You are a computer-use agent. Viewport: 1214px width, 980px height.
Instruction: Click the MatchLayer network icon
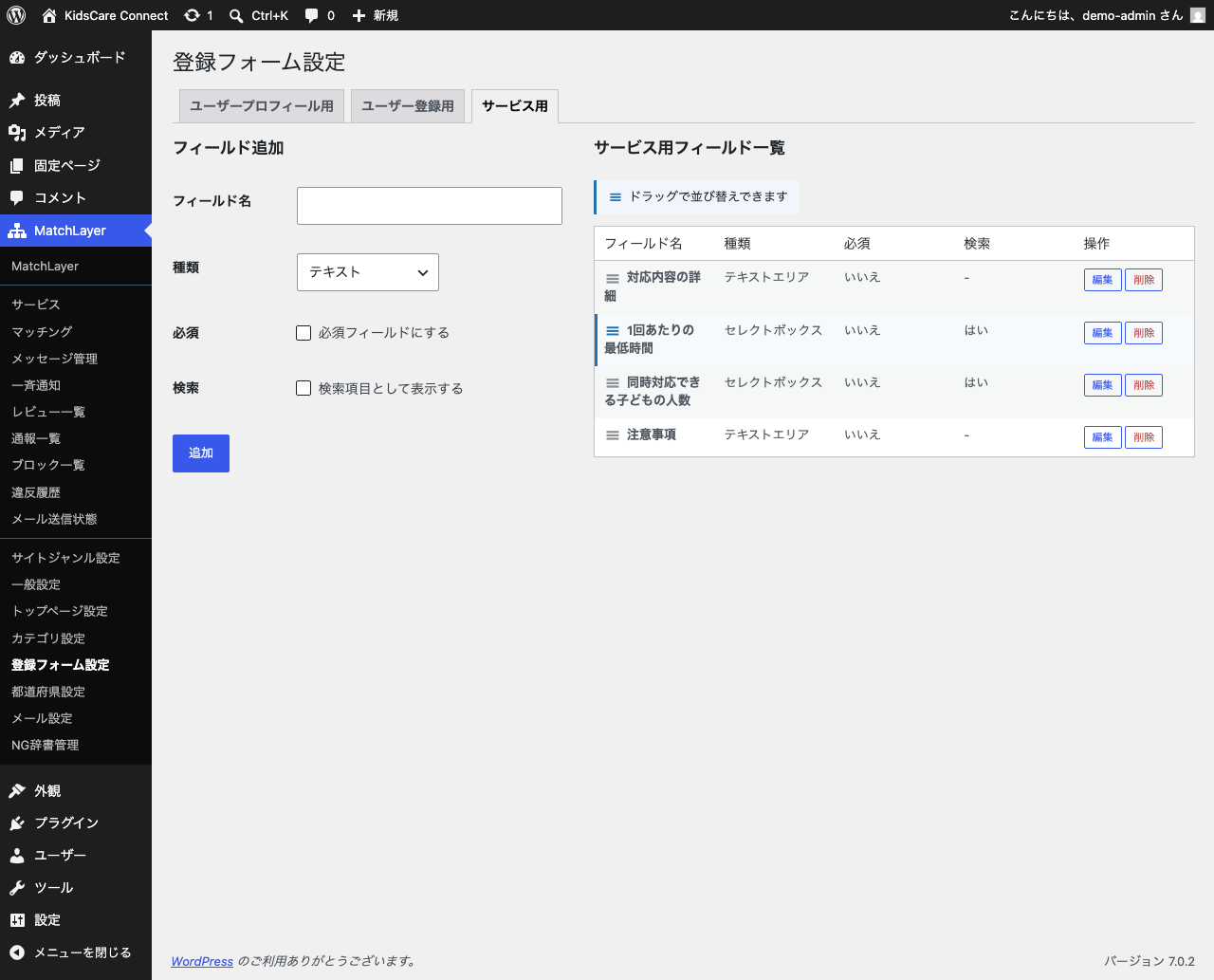tap(17, 231)
